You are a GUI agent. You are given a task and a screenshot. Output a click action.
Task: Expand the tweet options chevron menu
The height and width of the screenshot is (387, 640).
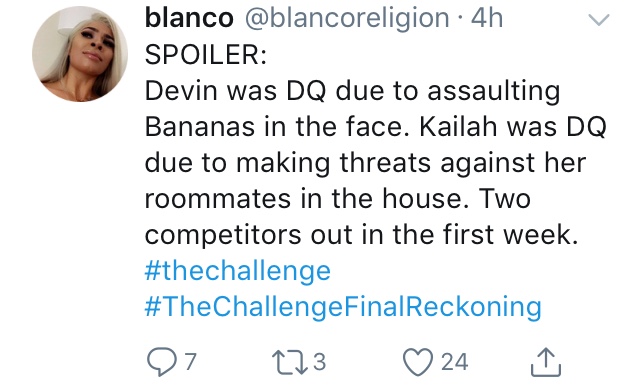click(x=599, y=19)
